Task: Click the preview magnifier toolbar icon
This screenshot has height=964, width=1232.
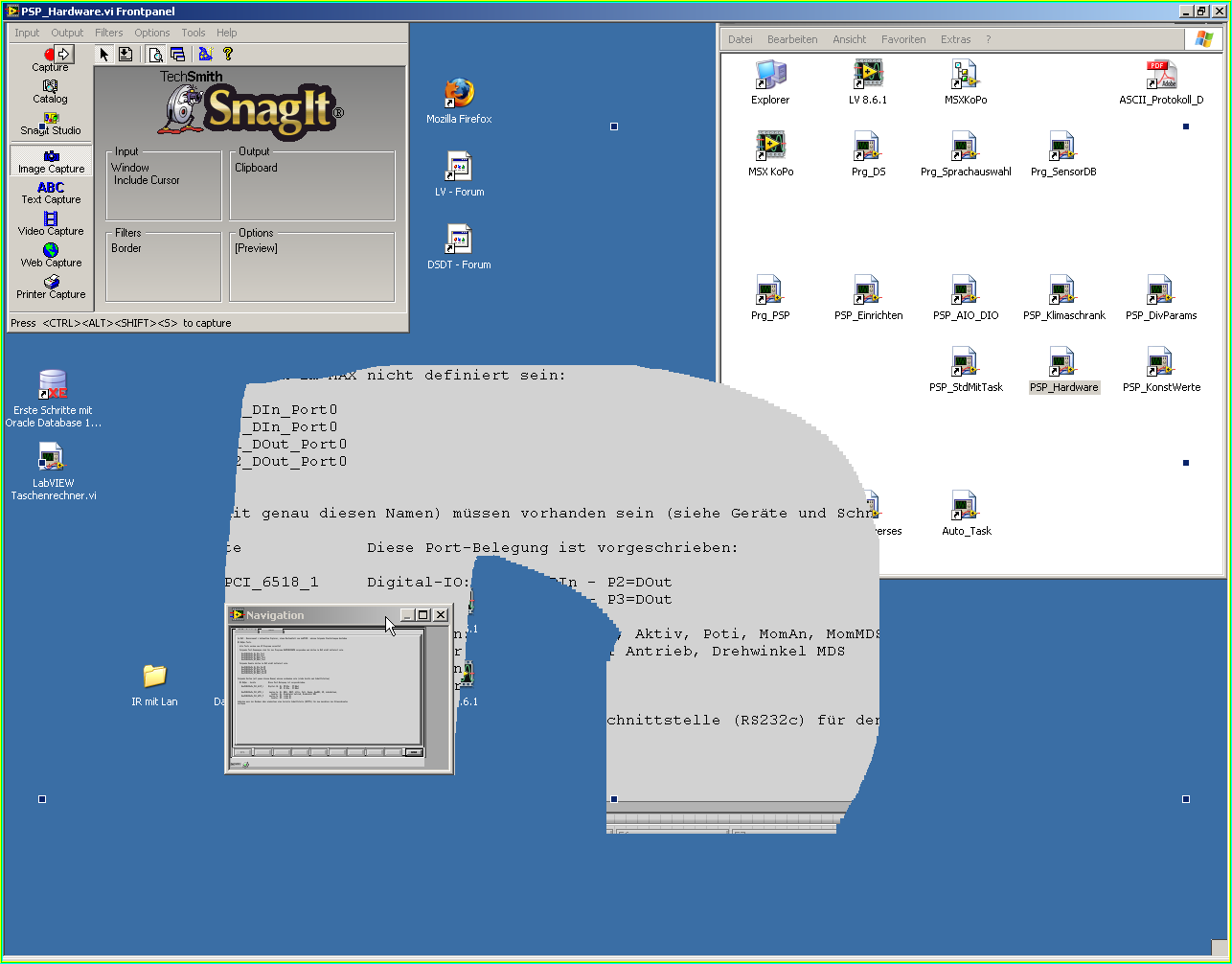Action: tap(154, 54)
